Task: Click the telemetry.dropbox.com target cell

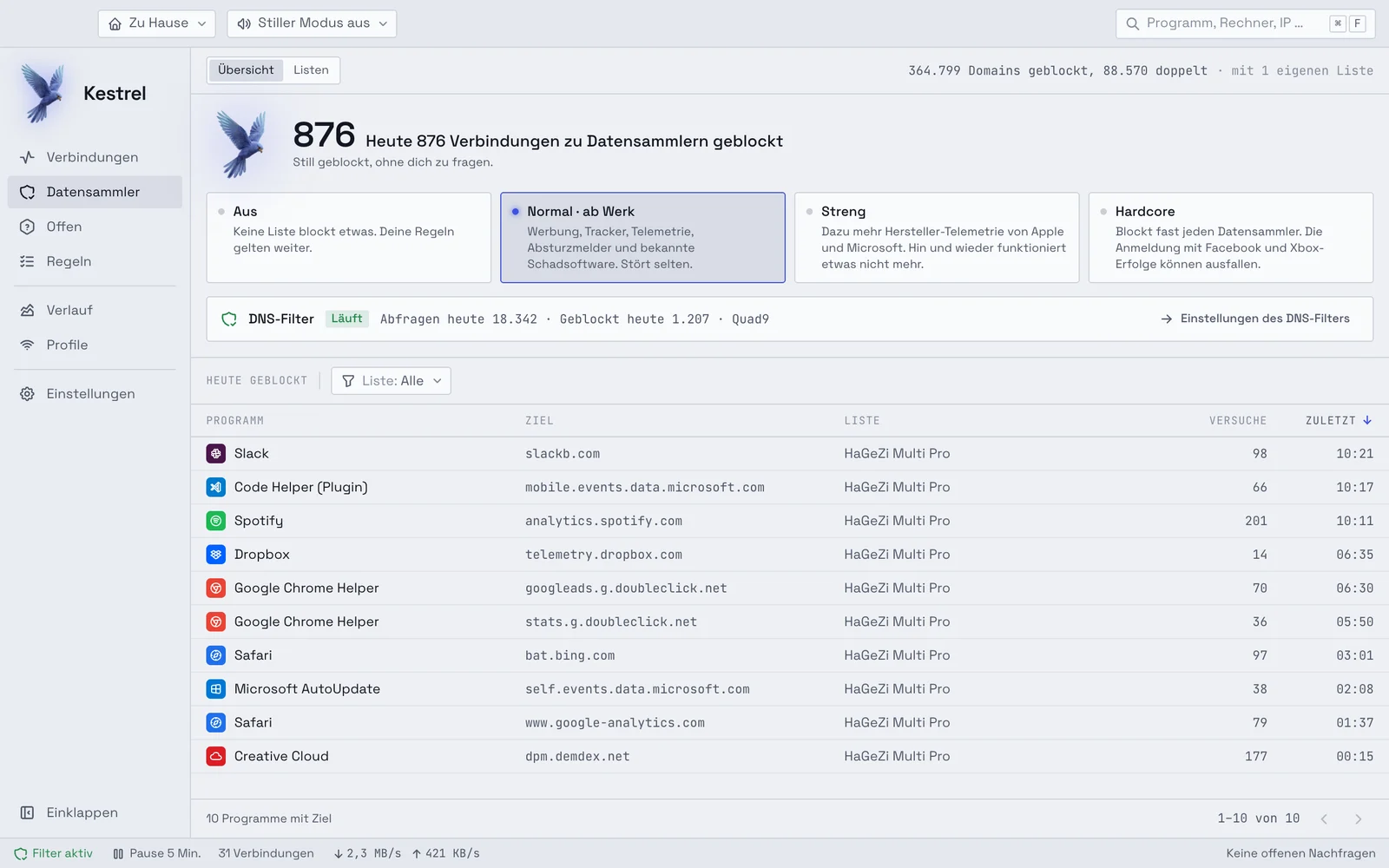Action: [603, 555]
